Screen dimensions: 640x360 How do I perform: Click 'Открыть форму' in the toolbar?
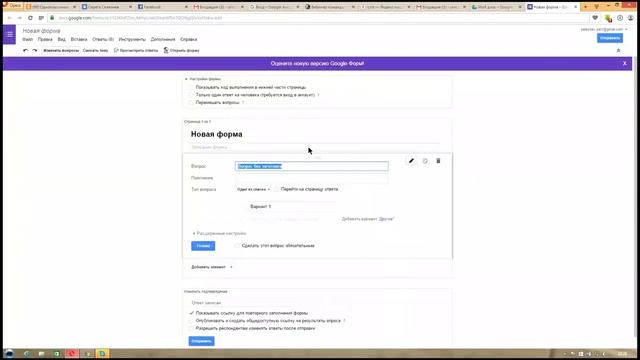(182, 50)
